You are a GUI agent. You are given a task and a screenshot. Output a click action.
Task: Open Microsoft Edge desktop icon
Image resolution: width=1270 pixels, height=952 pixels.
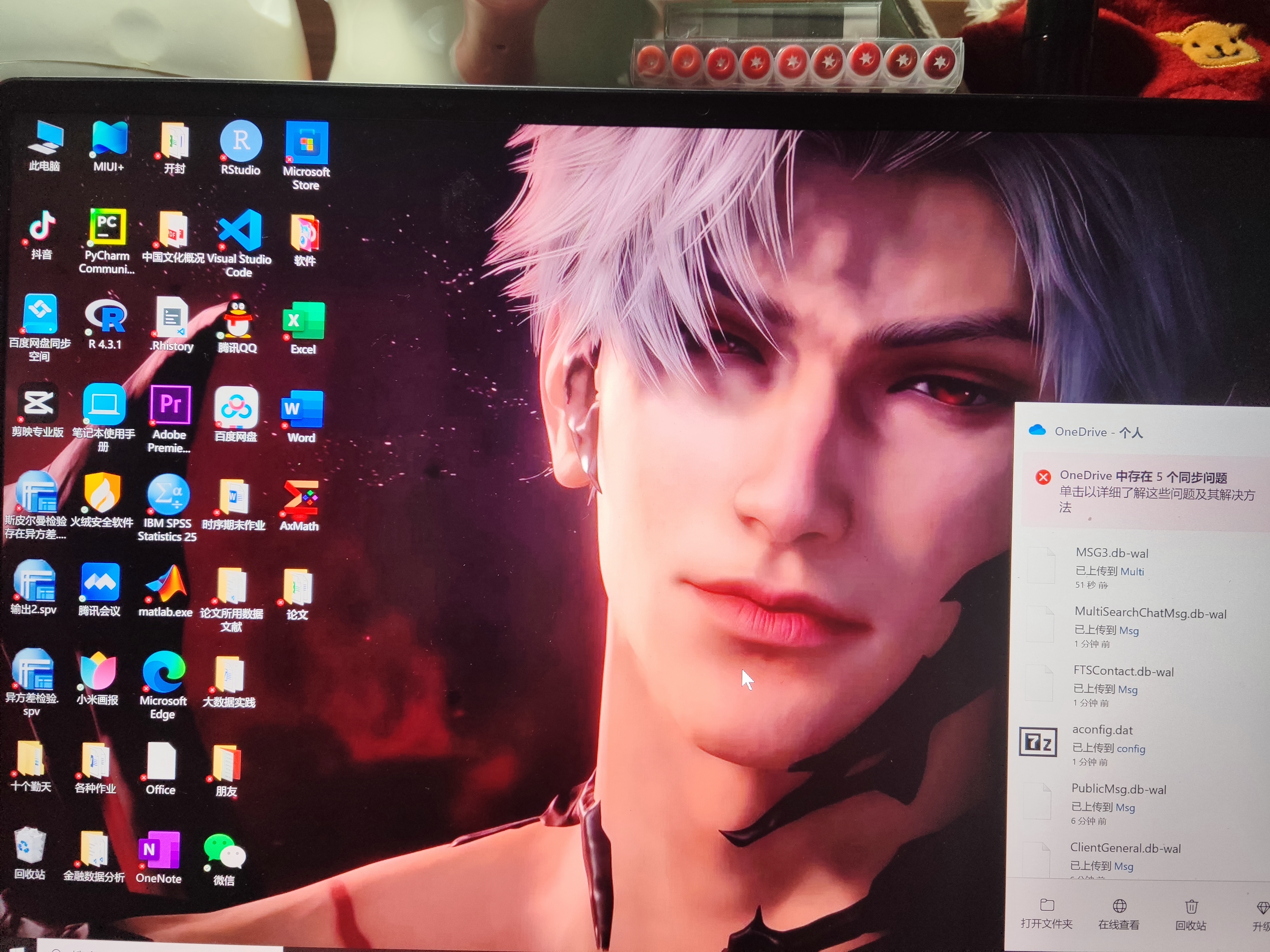[164, 672]
